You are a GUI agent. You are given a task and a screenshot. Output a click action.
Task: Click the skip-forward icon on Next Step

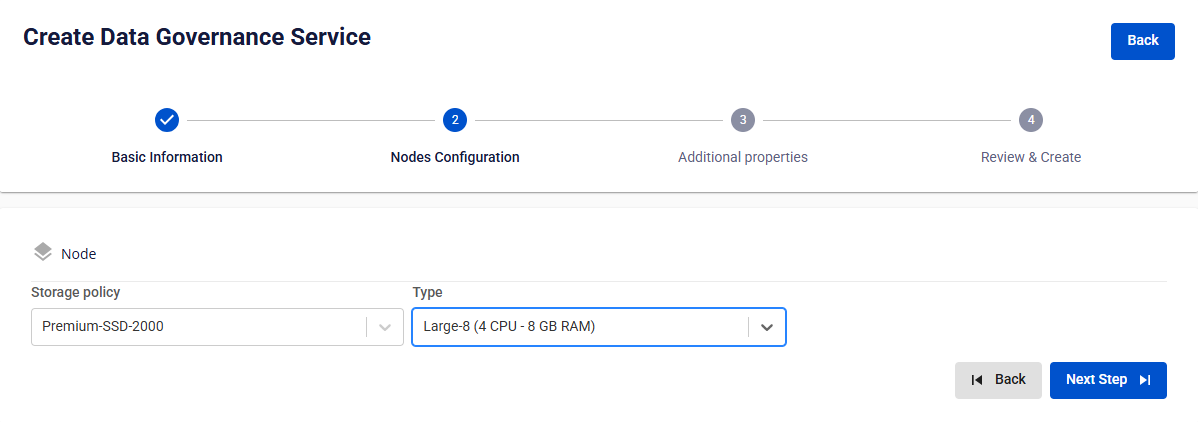pyautogui.click(x=1145, y=380)
